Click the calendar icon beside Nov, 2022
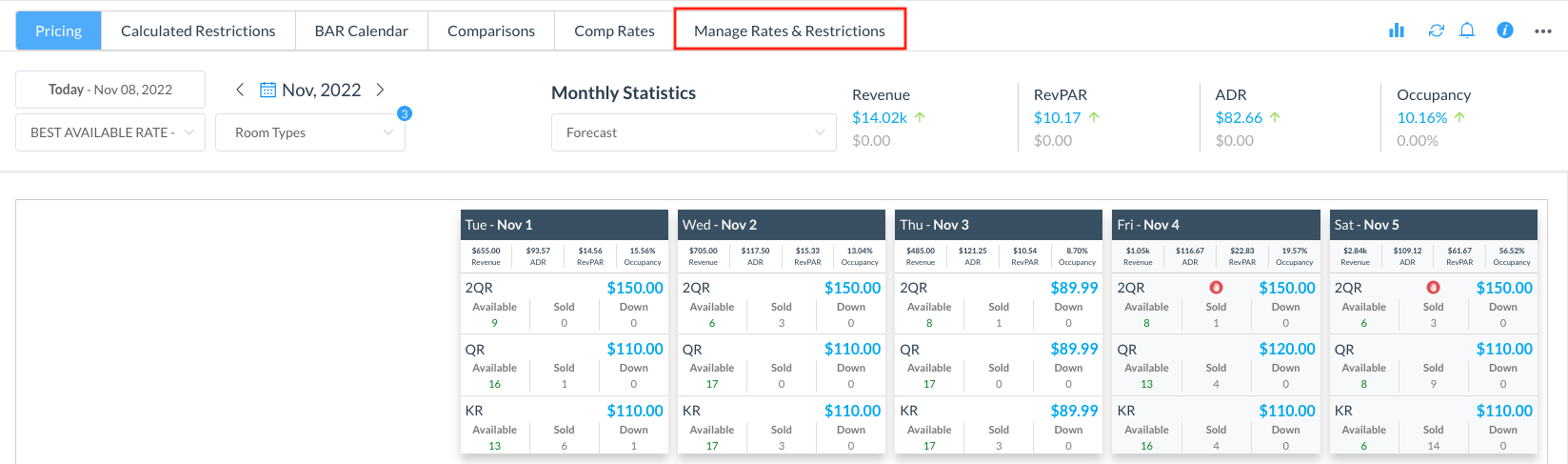Image resolution: width=1568 pixels, height=464 pixels. [268, 91]
